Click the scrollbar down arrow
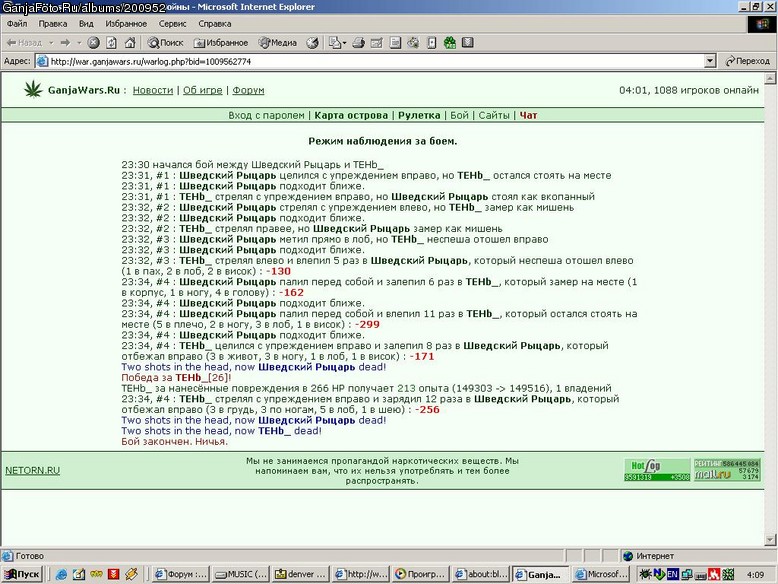The image size is (778, 584). [x=770, y=539]
